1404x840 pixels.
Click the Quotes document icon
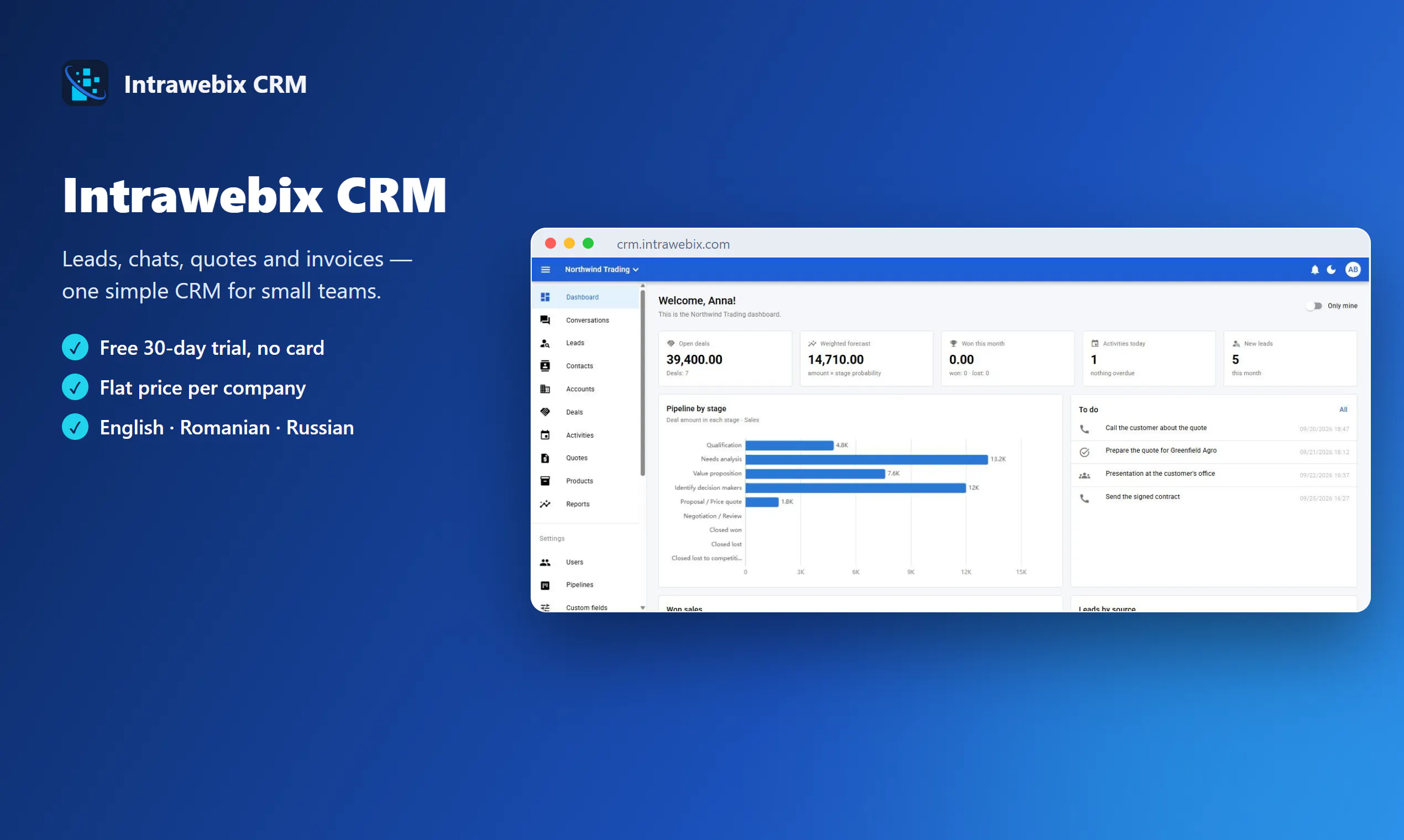[545, 458]
